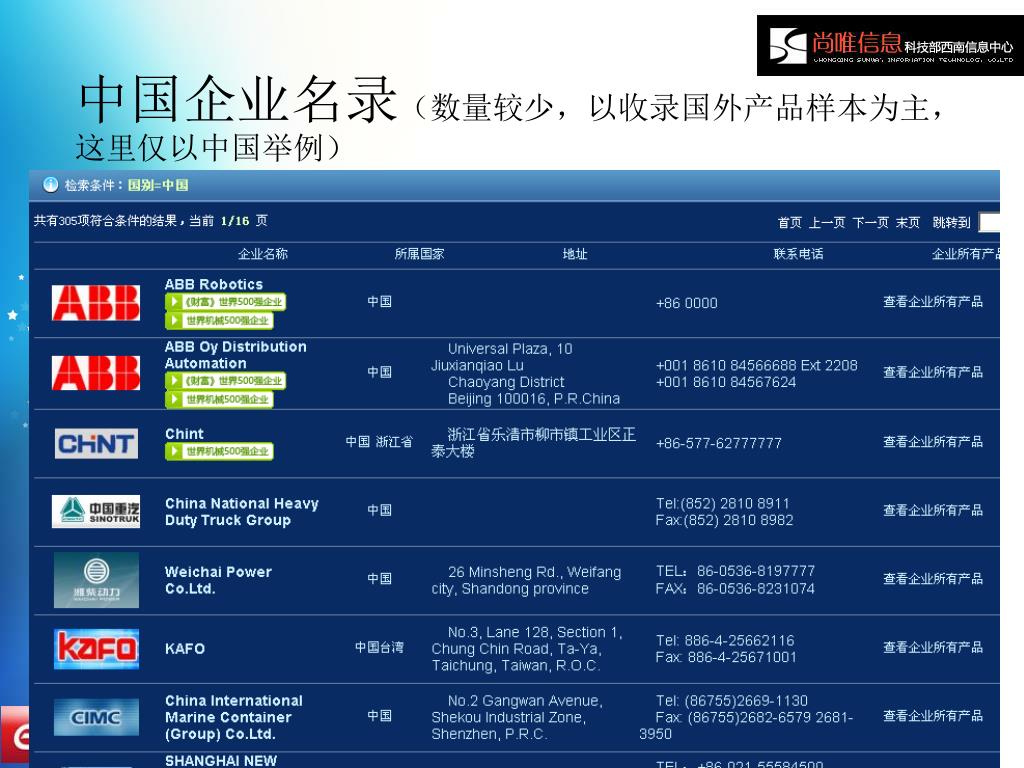This screenshot has height=768, width=1024.
Task: View all products for Chint
Action: [x=933, y=441]
